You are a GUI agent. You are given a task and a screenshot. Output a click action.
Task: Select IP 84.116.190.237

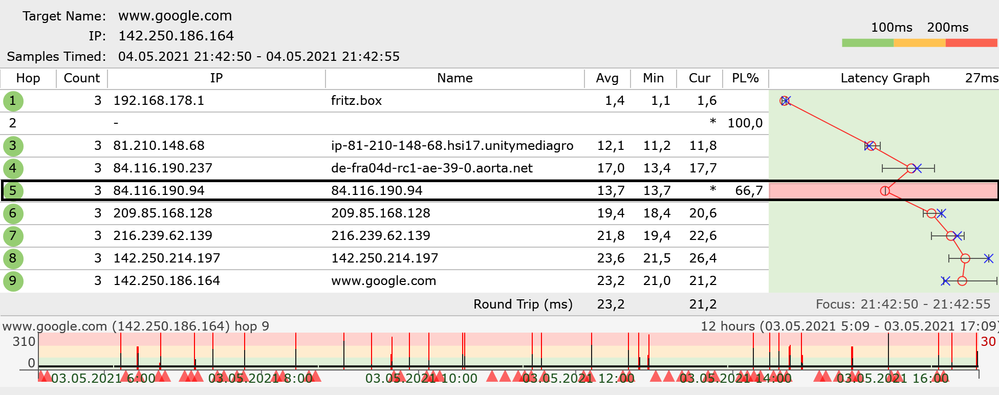coord(162,168)
